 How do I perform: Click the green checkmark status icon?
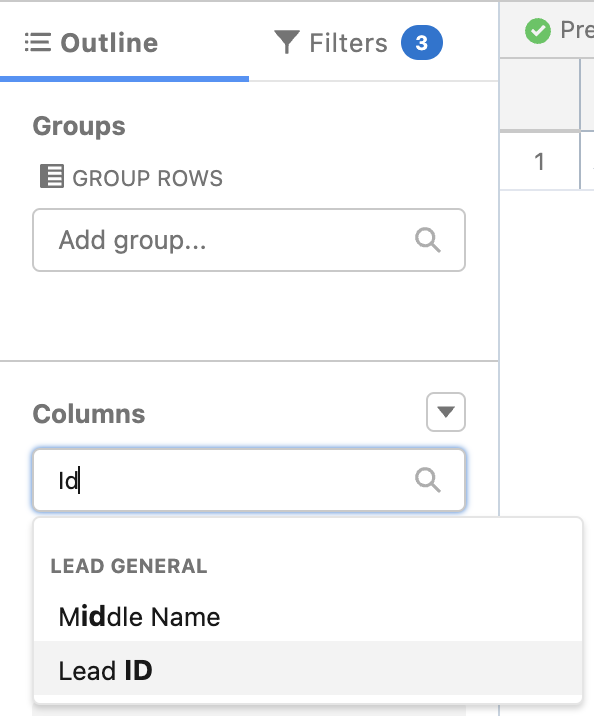[x=538, y=31]
